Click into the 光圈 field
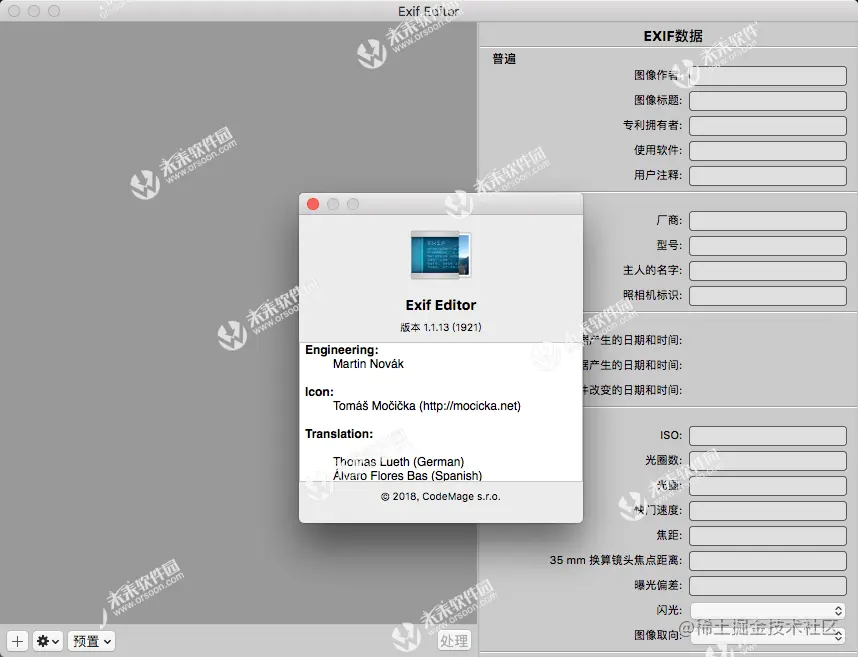858x657 pixels. pos(768,486)
